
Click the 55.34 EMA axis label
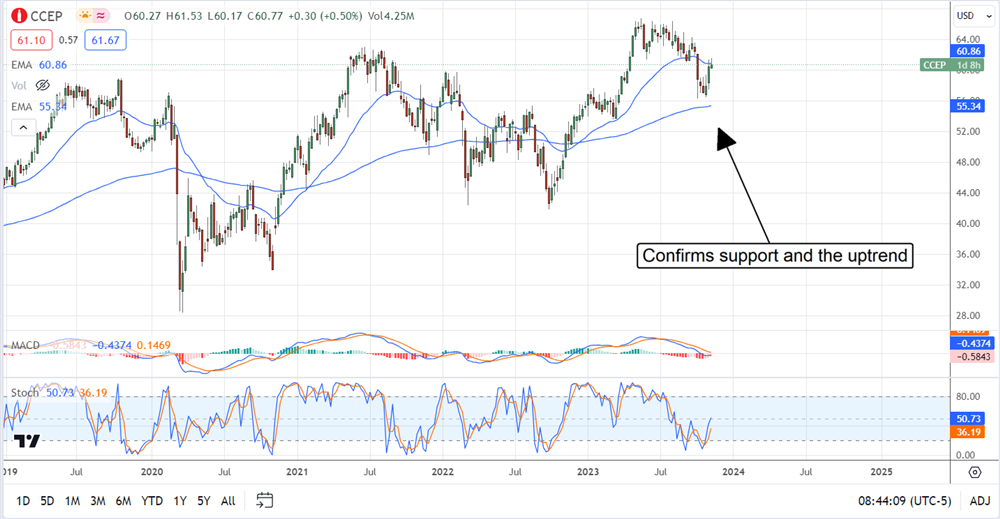(968, 106)
